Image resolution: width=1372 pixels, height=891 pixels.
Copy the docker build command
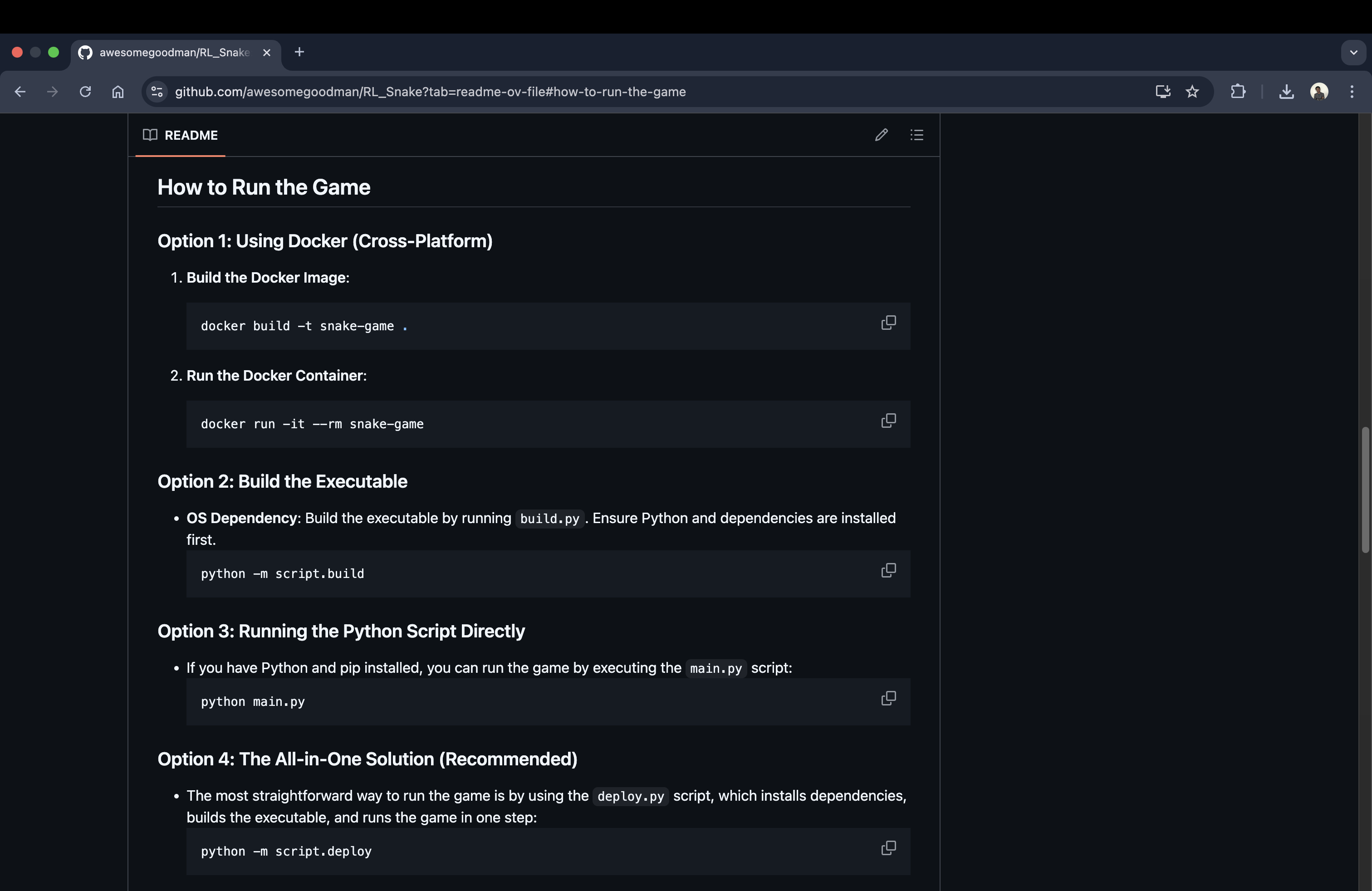(888, 323)
